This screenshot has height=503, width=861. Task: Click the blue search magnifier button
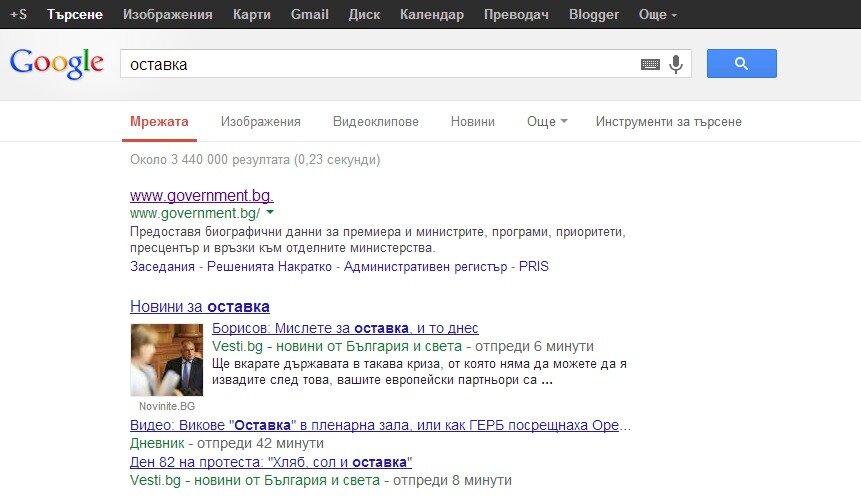(x=741, y=64)
